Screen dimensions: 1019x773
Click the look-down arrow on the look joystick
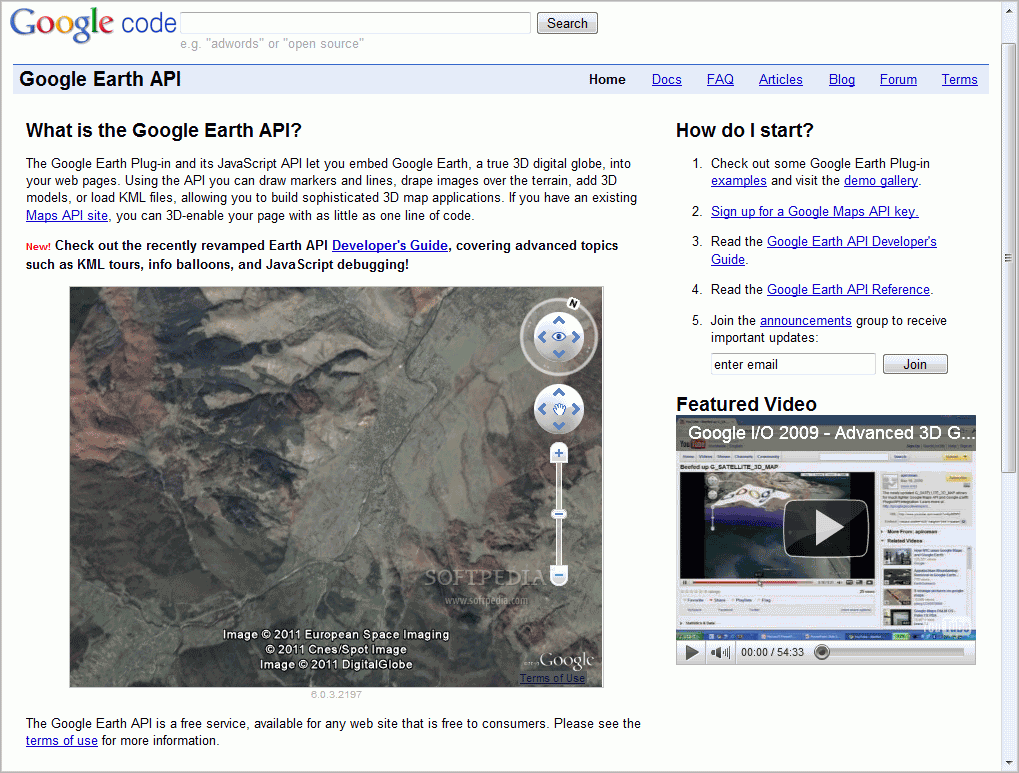(559, 354)
